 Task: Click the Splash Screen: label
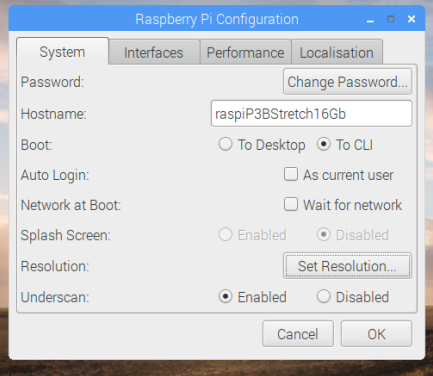coord(66,235)
